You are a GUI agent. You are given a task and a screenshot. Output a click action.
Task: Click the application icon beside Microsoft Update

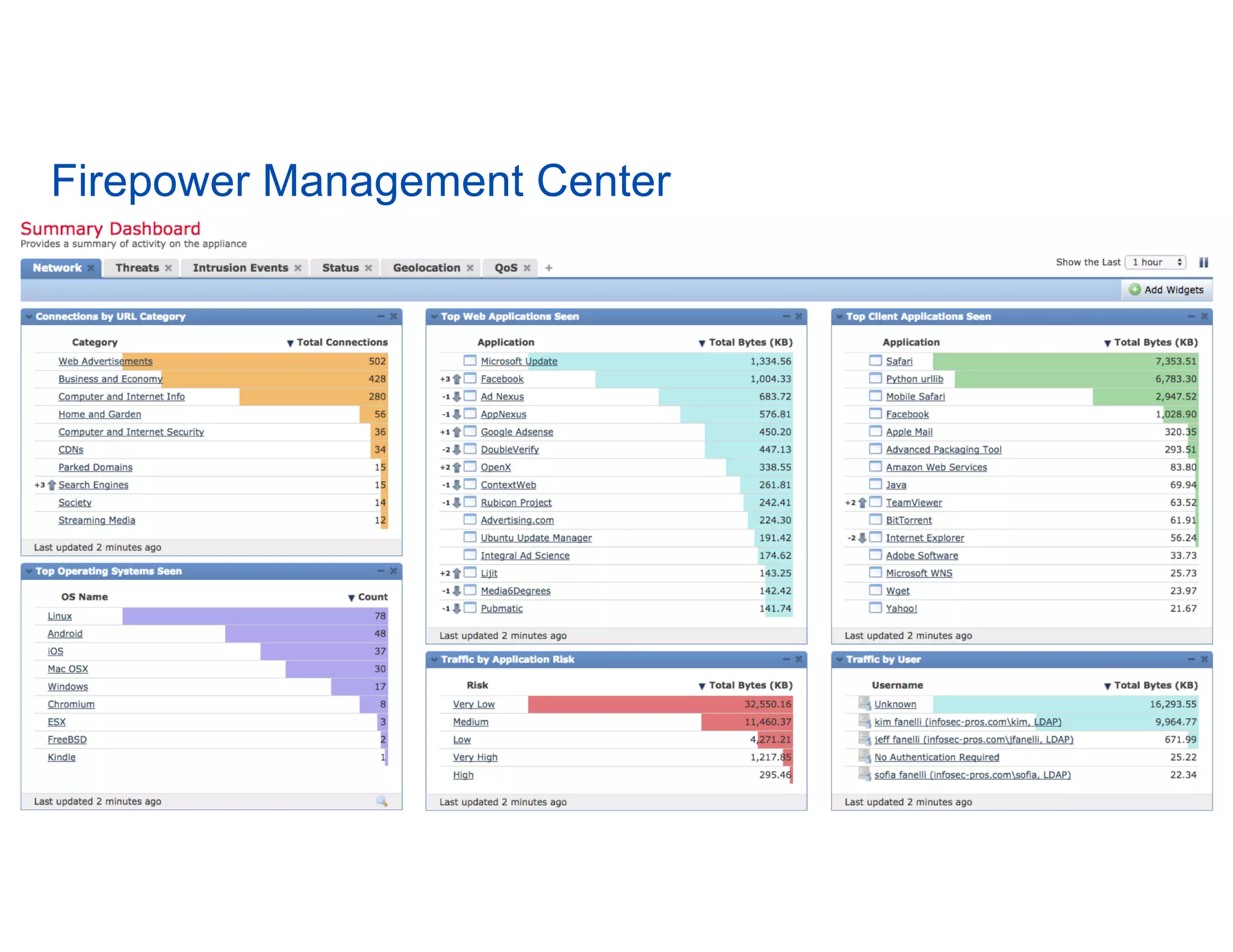[x=470, y=360]
